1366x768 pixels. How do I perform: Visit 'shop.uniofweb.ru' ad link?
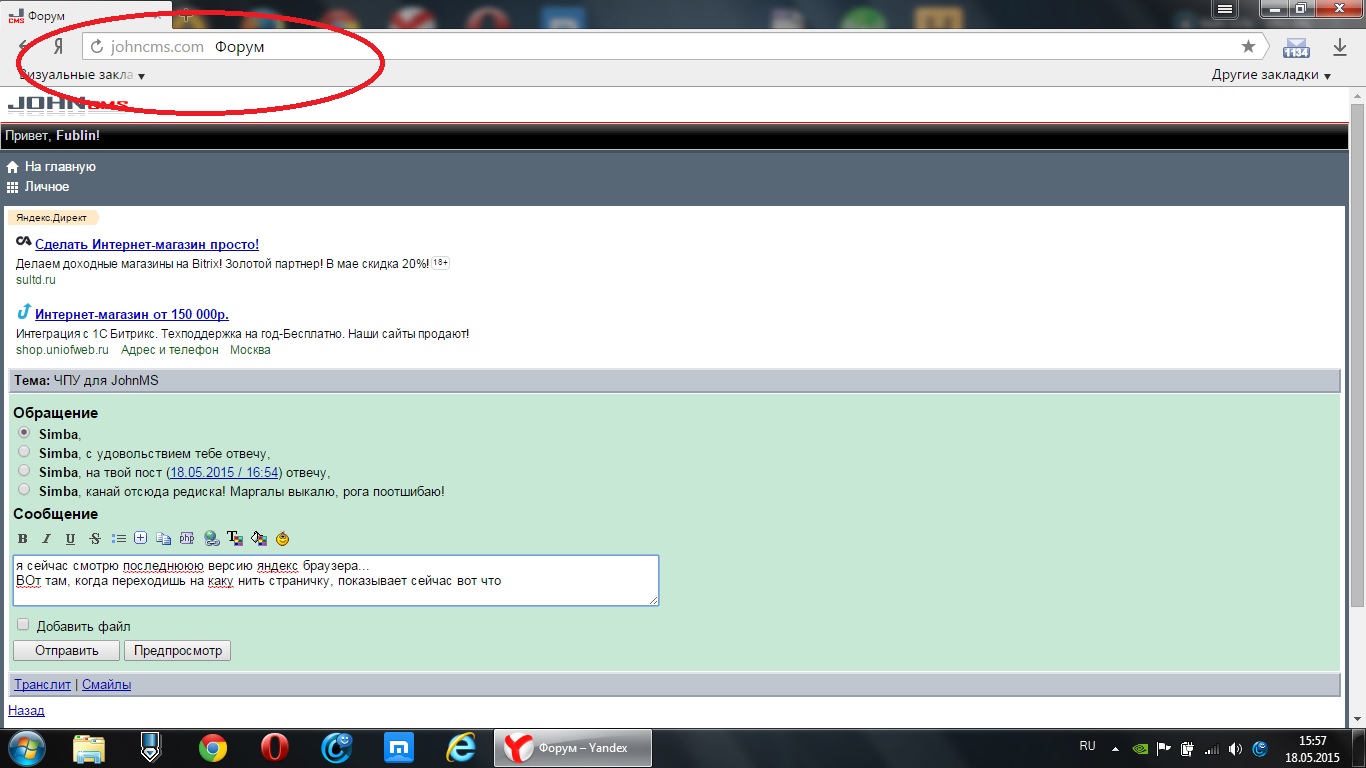pos(62,350)
